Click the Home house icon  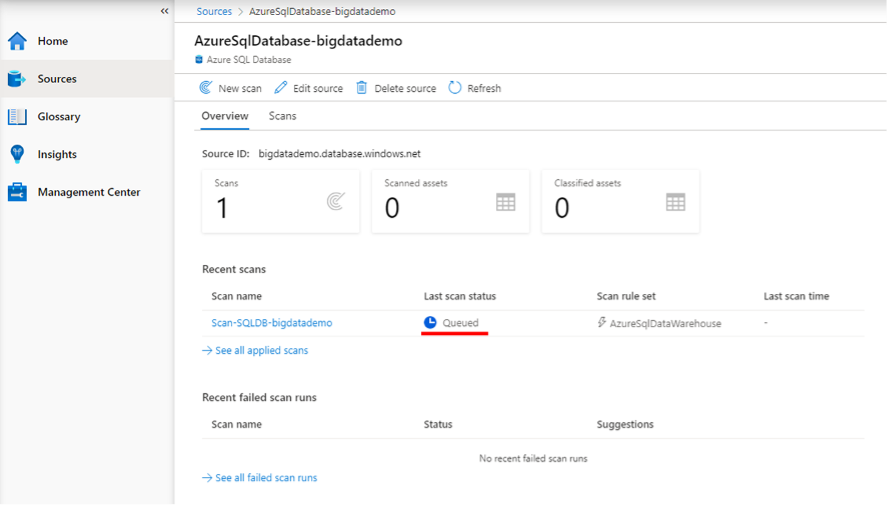(17, 41)
